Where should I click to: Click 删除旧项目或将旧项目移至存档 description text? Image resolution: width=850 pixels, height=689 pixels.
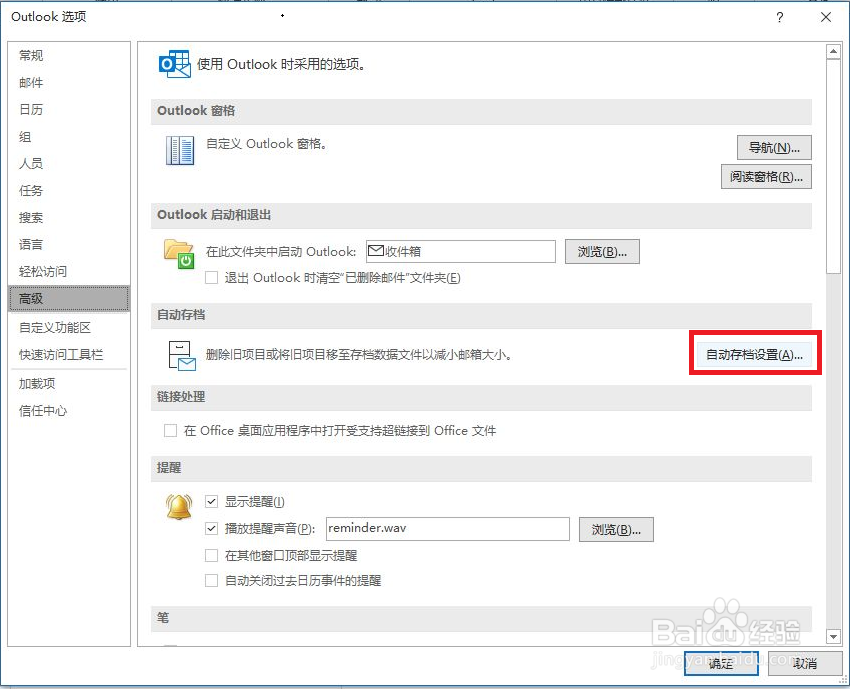click(359, 355)
